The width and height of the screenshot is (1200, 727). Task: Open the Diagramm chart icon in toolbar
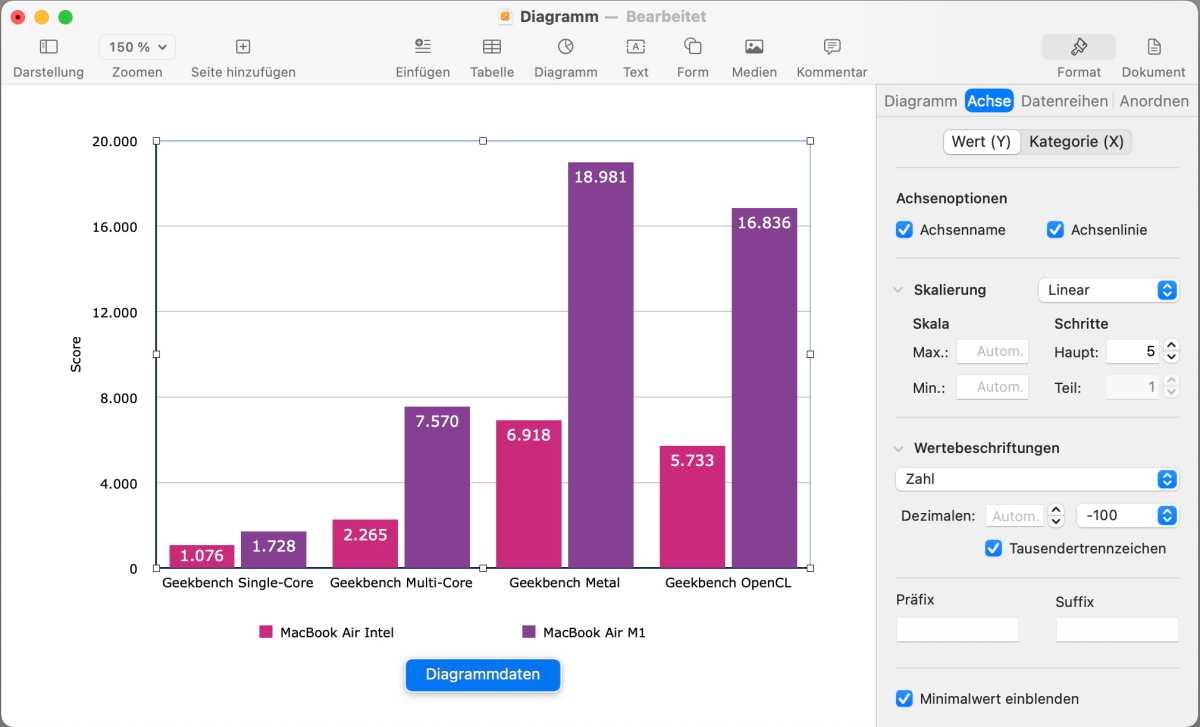coord(566,47)
